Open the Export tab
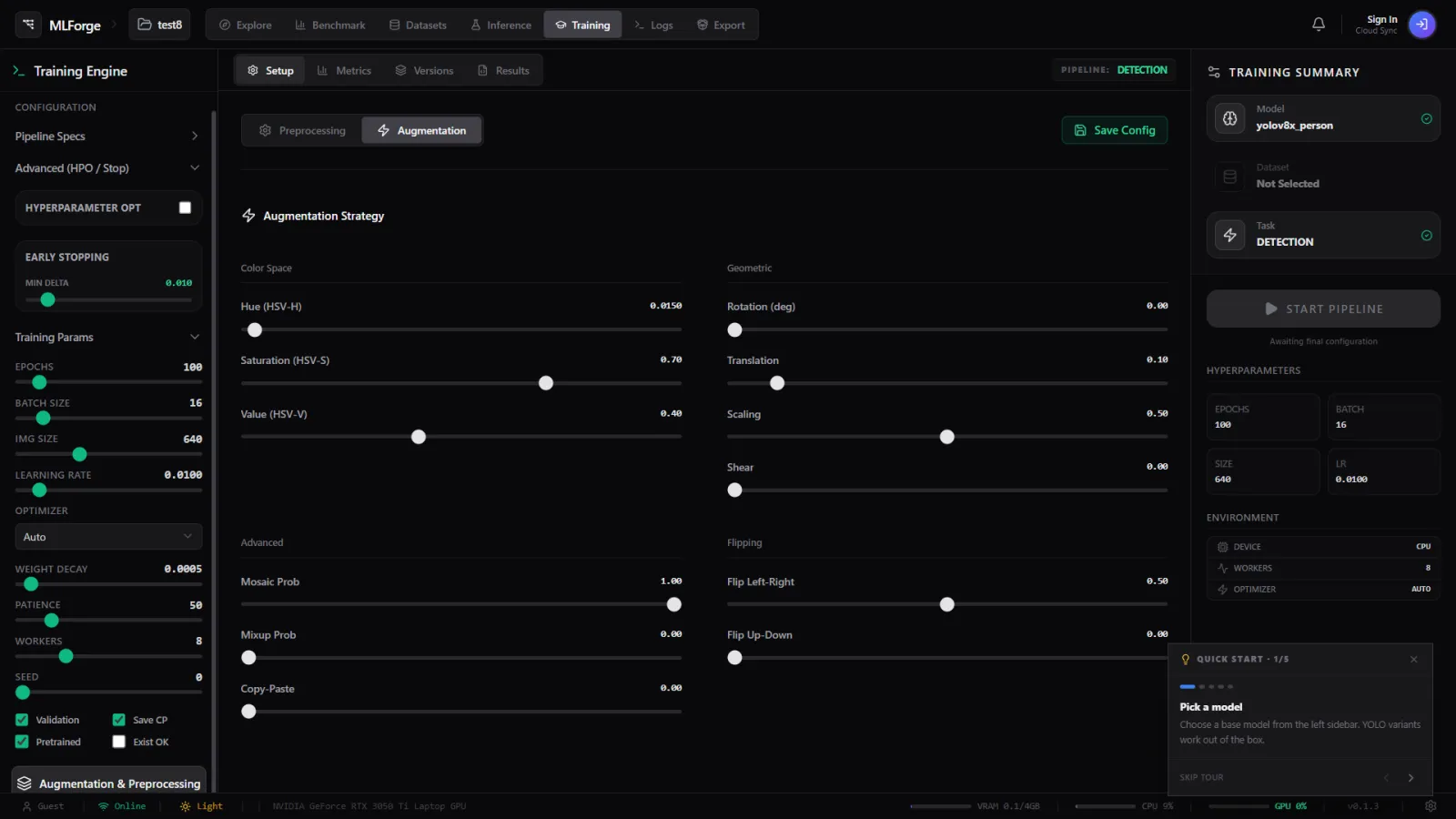This screenshot has width=1456, height=819. [722, 25]
